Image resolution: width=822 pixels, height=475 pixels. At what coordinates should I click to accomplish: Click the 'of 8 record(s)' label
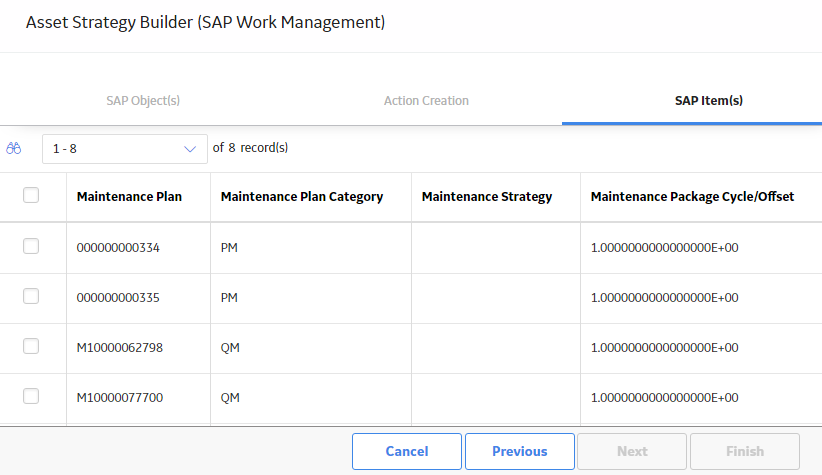[x=250, y=148]
